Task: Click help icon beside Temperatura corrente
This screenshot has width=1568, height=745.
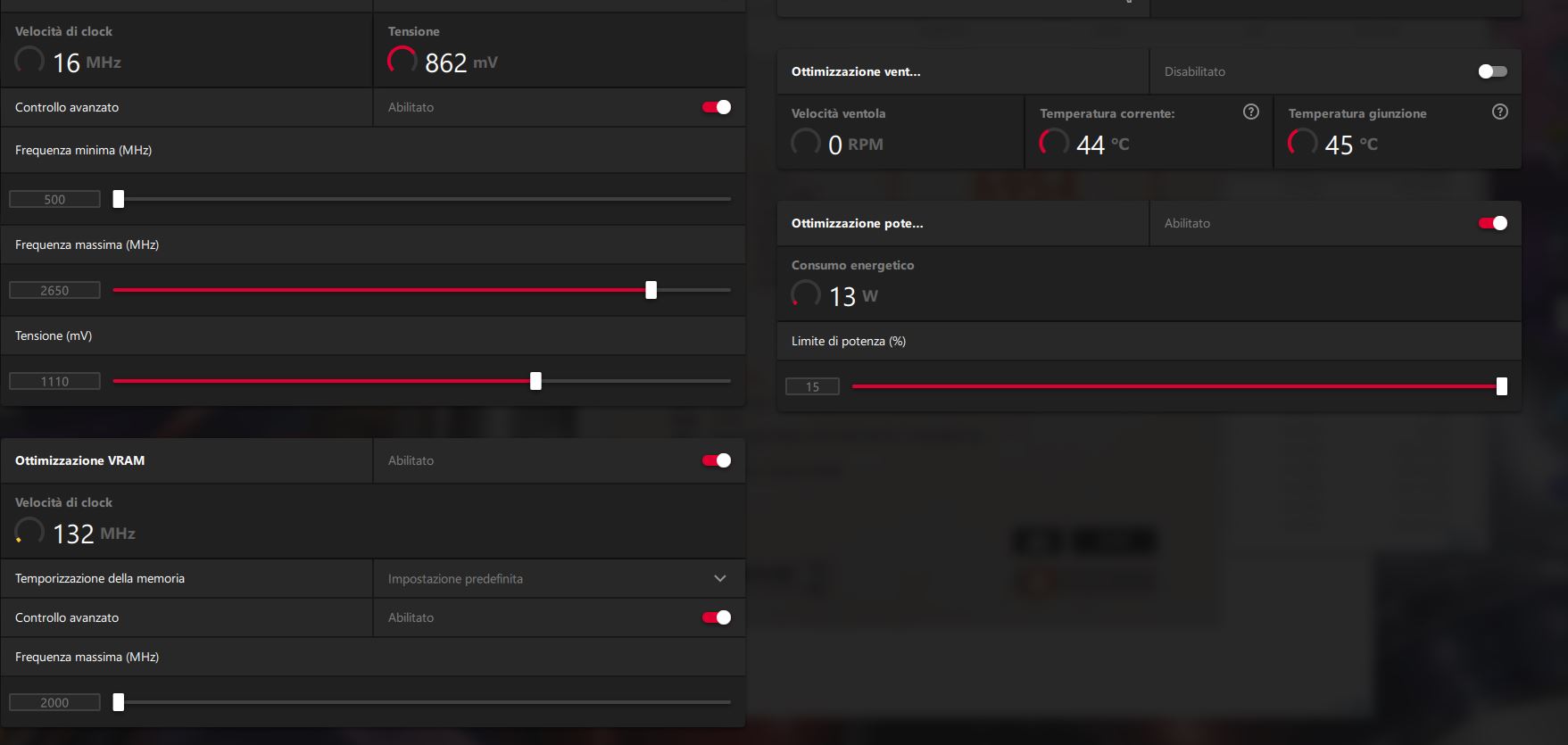Action: (1250, 112)
